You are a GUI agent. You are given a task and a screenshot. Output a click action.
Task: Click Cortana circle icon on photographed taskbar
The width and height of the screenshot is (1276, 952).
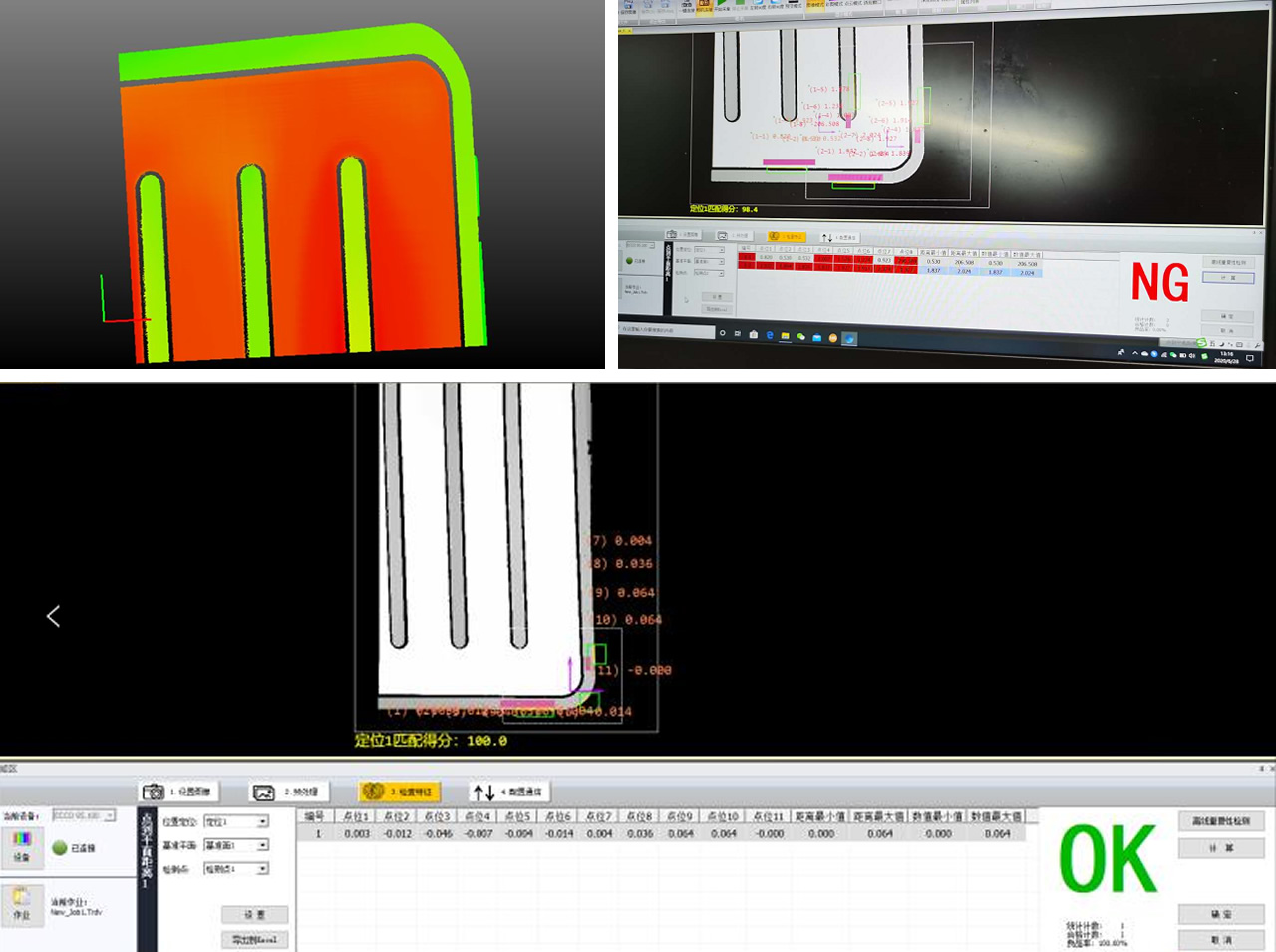point(723,332)
